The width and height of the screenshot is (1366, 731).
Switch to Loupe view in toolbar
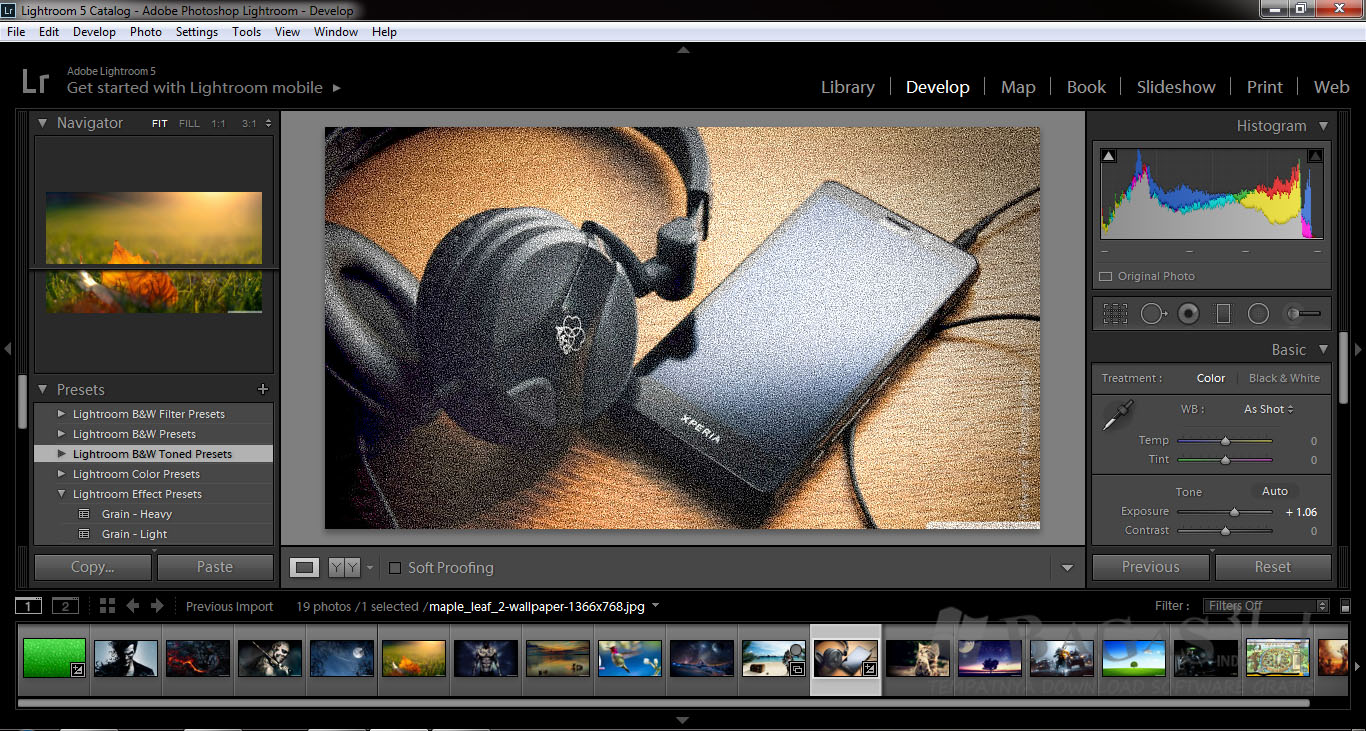305,567
